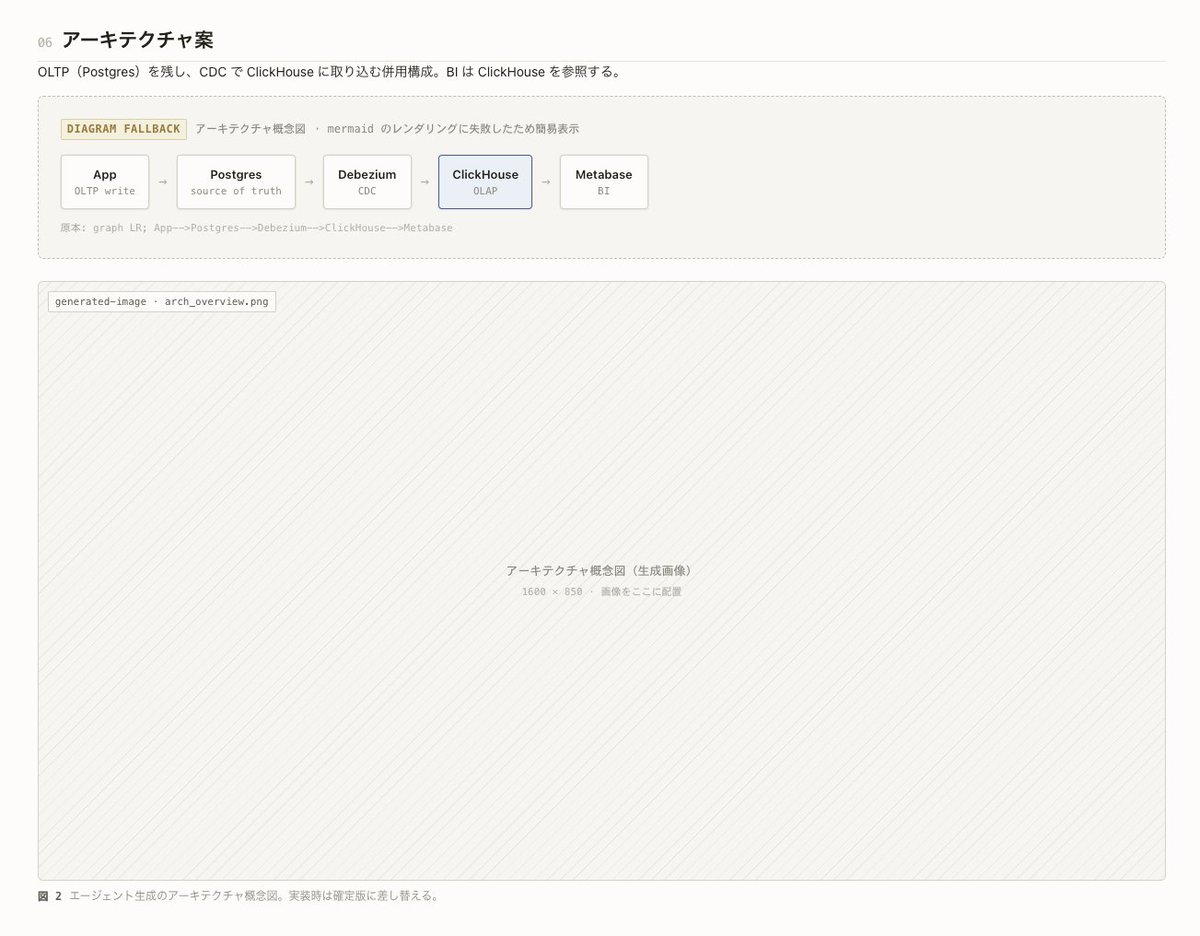
Task: Click the OLTP（Postgres）description paragraph
Action: point(329,72)
